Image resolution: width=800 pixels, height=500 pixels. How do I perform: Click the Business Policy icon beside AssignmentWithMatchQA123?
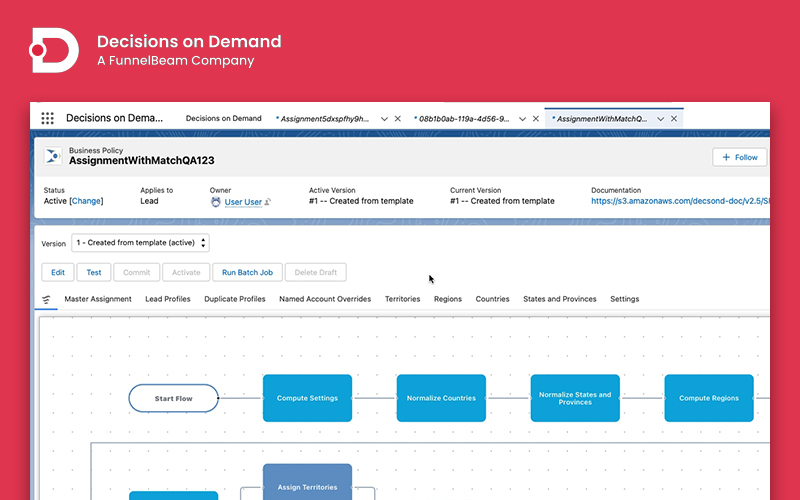(x=53, y=156)
